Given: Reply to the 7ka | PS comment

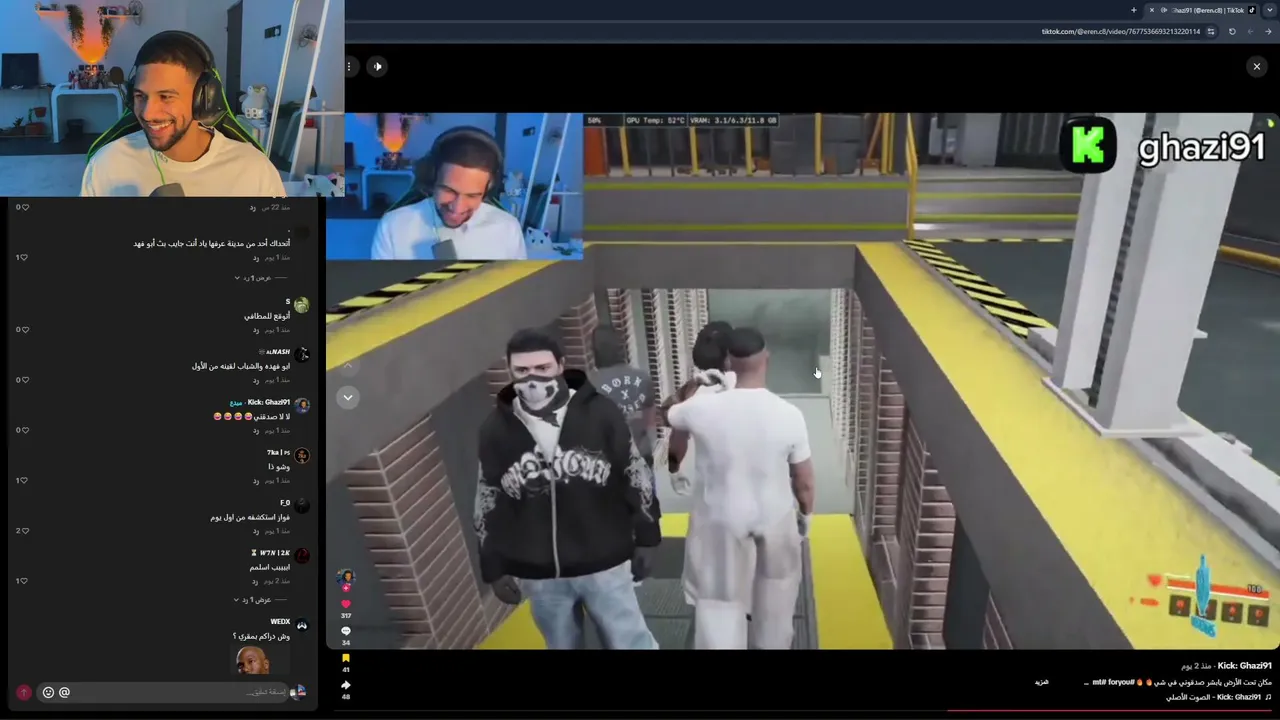Looking at the screenshot, I should click(x=256, y=481).
